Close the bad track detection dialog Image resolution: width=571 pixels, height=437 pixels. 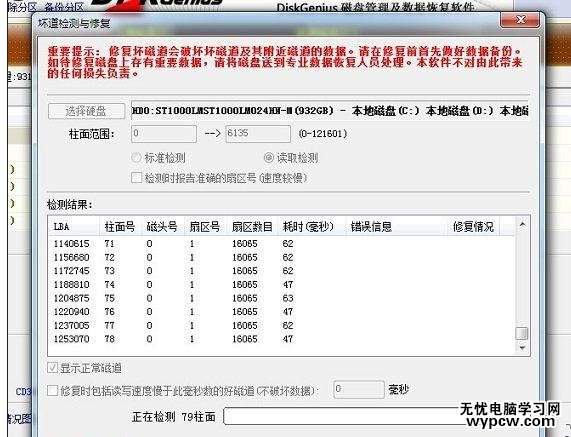point(520,20)
